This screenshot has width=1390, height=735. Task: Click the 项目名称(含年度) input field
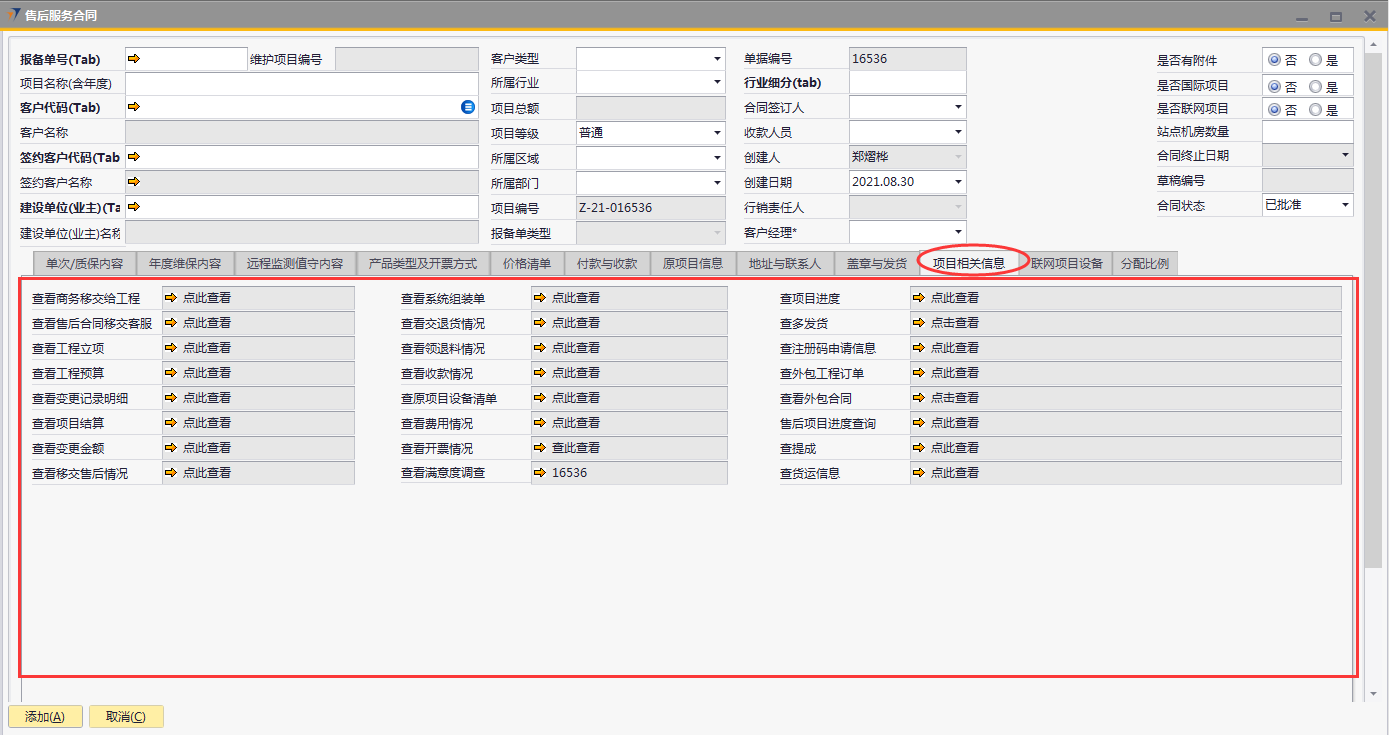tap(301, 83)
